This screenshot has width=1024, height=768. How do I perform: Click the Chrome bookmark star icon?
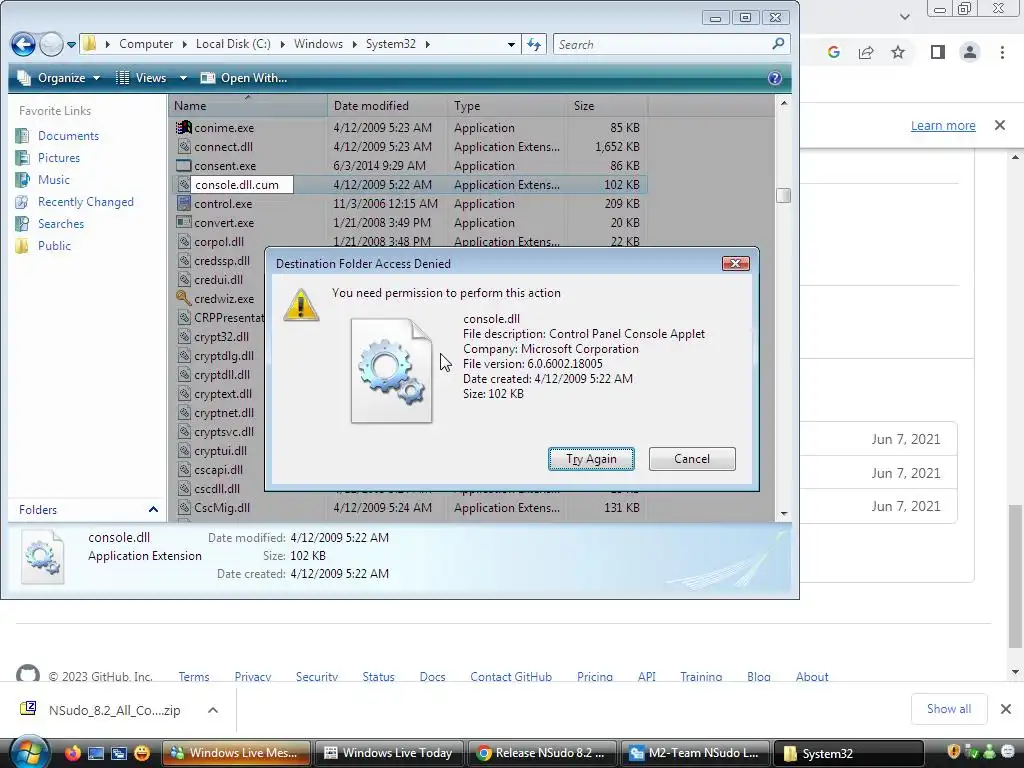point(899,52)
